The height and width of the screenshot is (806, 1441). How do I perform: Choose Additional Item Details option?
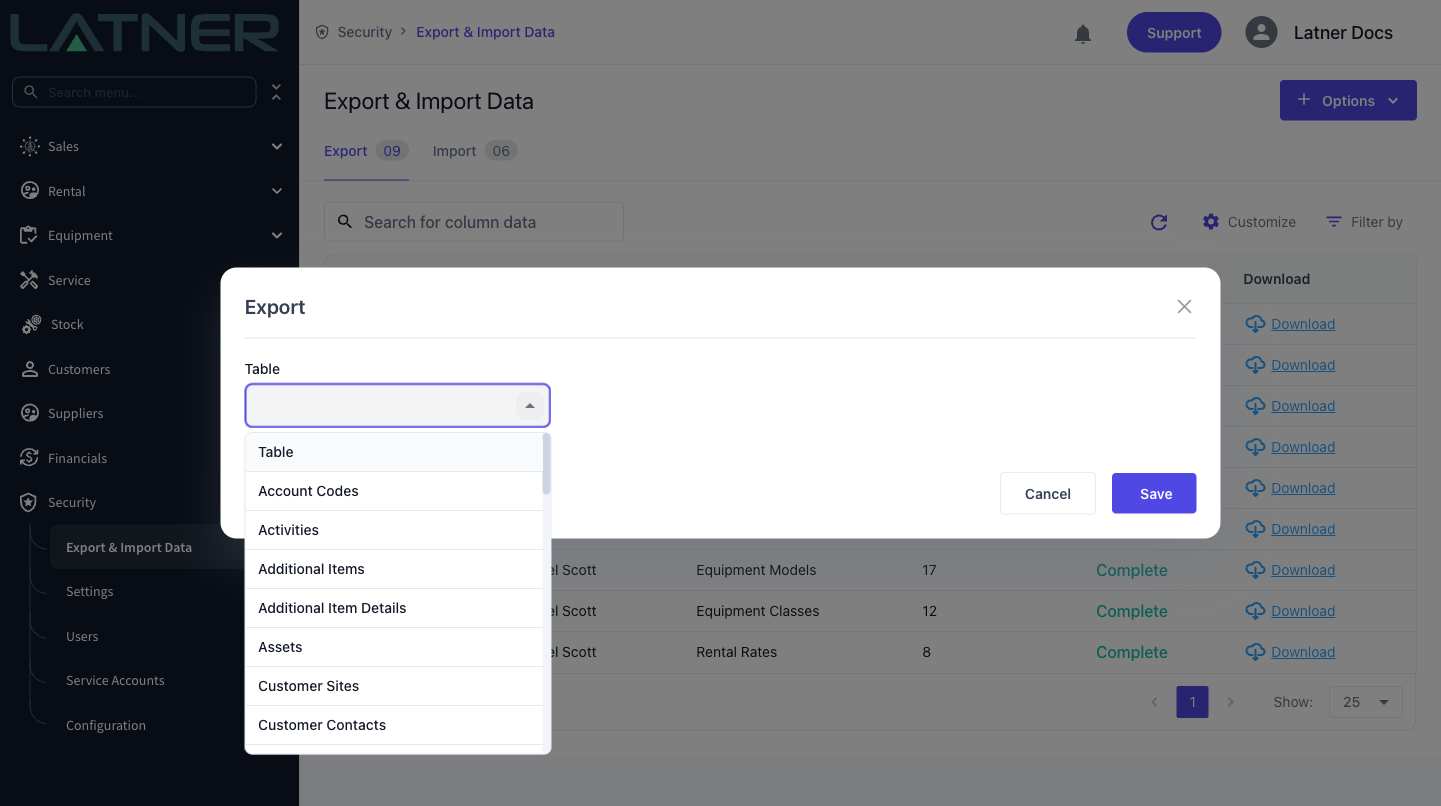coord(394,608)
